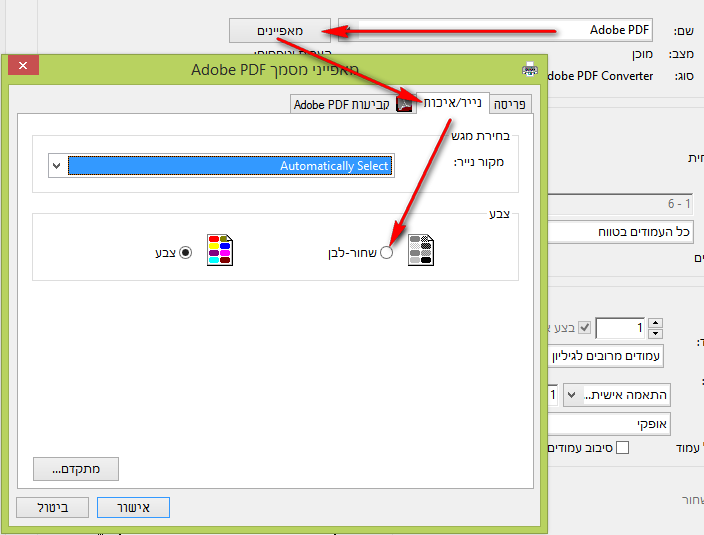Click the מאפיינים properties button
Image resolution: width=704 pixels, height=535 pixels.
click(x=280, y=31)
